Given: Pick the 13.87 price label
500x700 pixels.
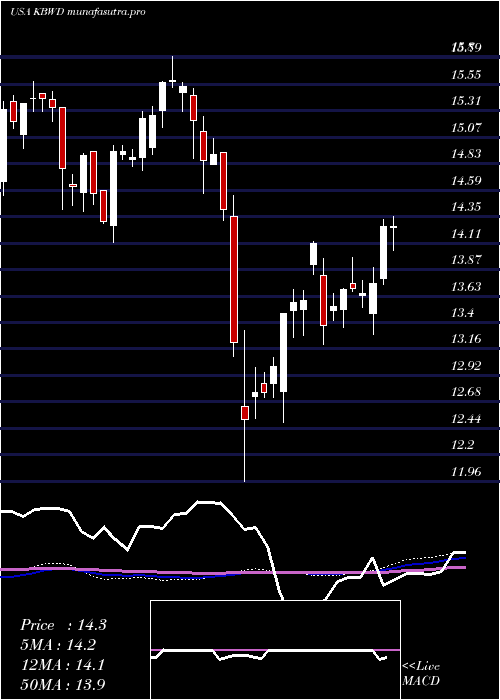Looking at the screenshot, I should click(x=466, y=259).
